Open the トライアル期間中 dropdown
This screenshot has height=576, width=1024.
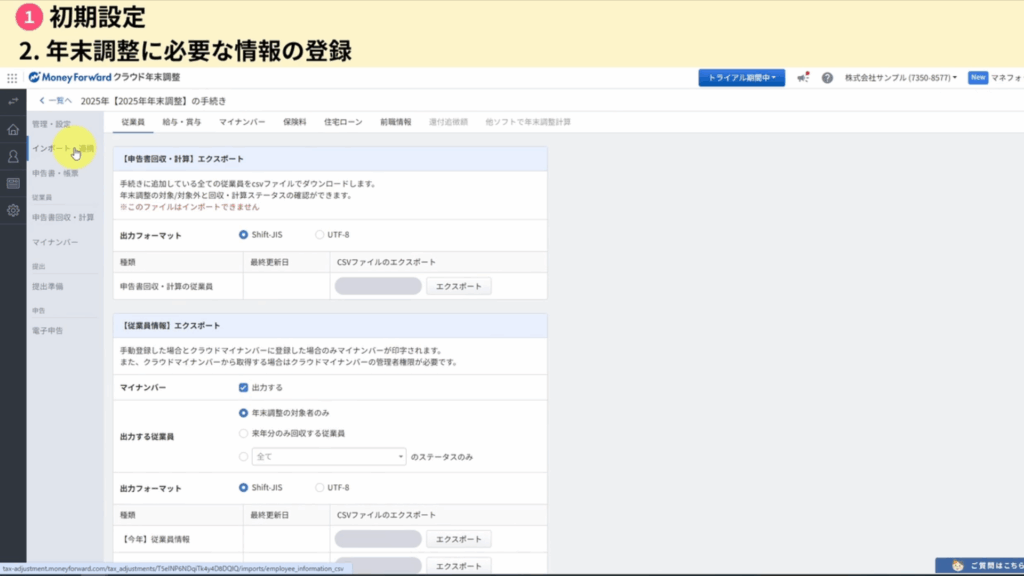[741, 77]
